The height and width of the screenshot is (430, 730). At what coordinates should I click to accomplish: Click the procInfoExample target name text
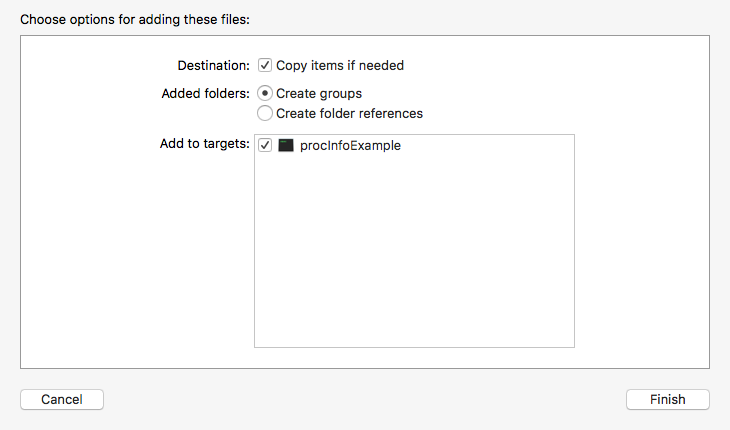click(x=350, y=145)
